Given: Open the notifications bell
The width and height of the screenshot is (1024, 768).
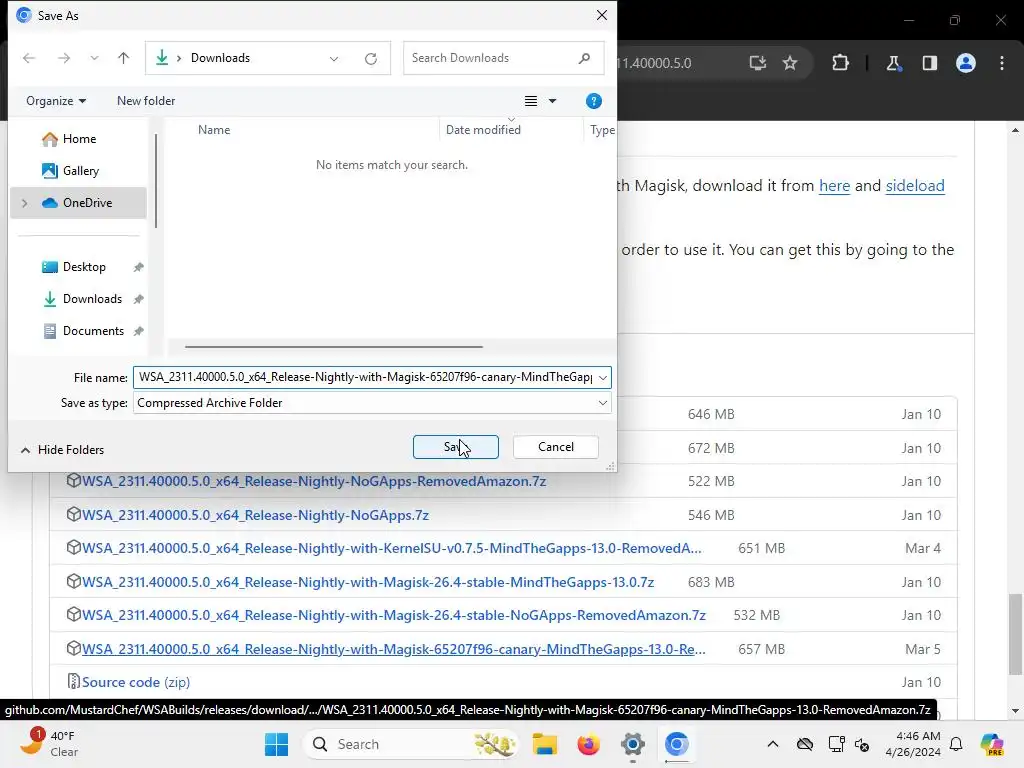Looking at the screenshot, I should pos(956,744).
